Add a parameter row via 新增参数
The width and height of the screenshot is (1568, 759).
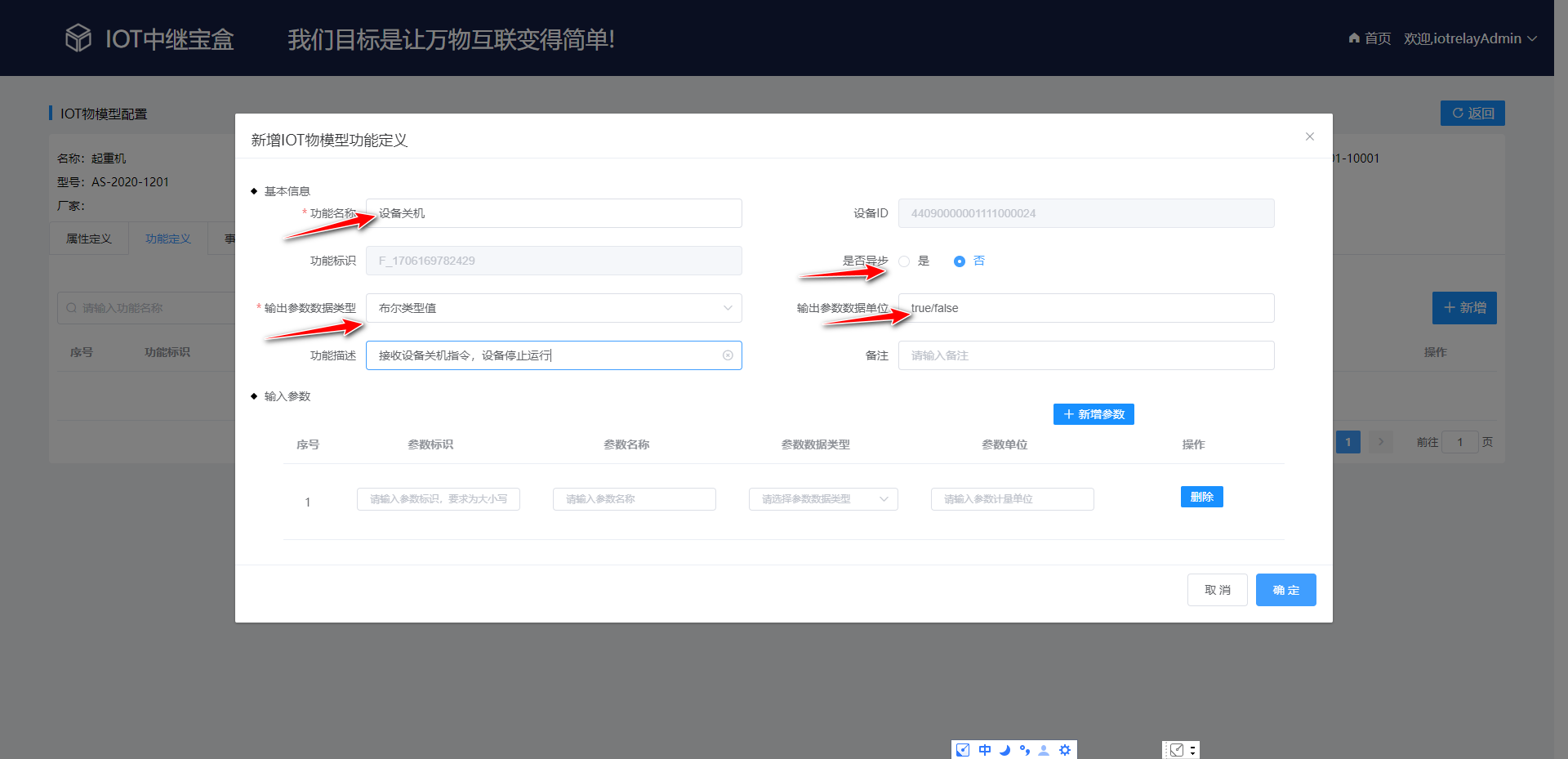[x=1093, y=414]
